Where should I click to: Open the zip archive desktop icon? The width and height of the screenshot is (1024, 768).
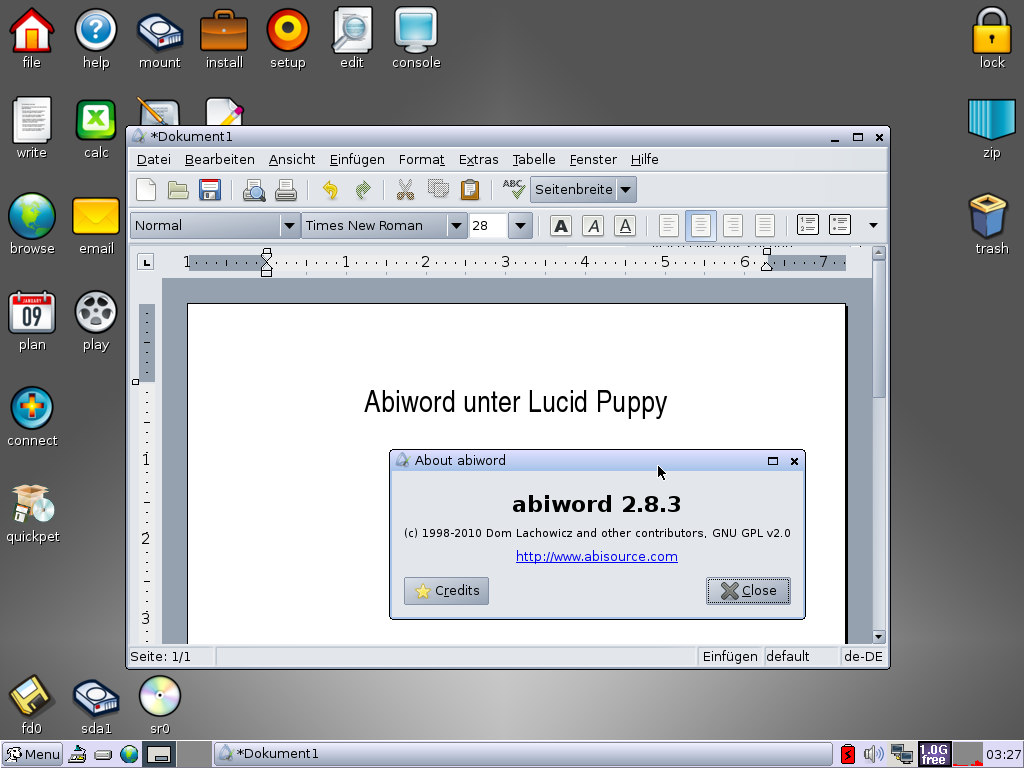tap(991, 128)
